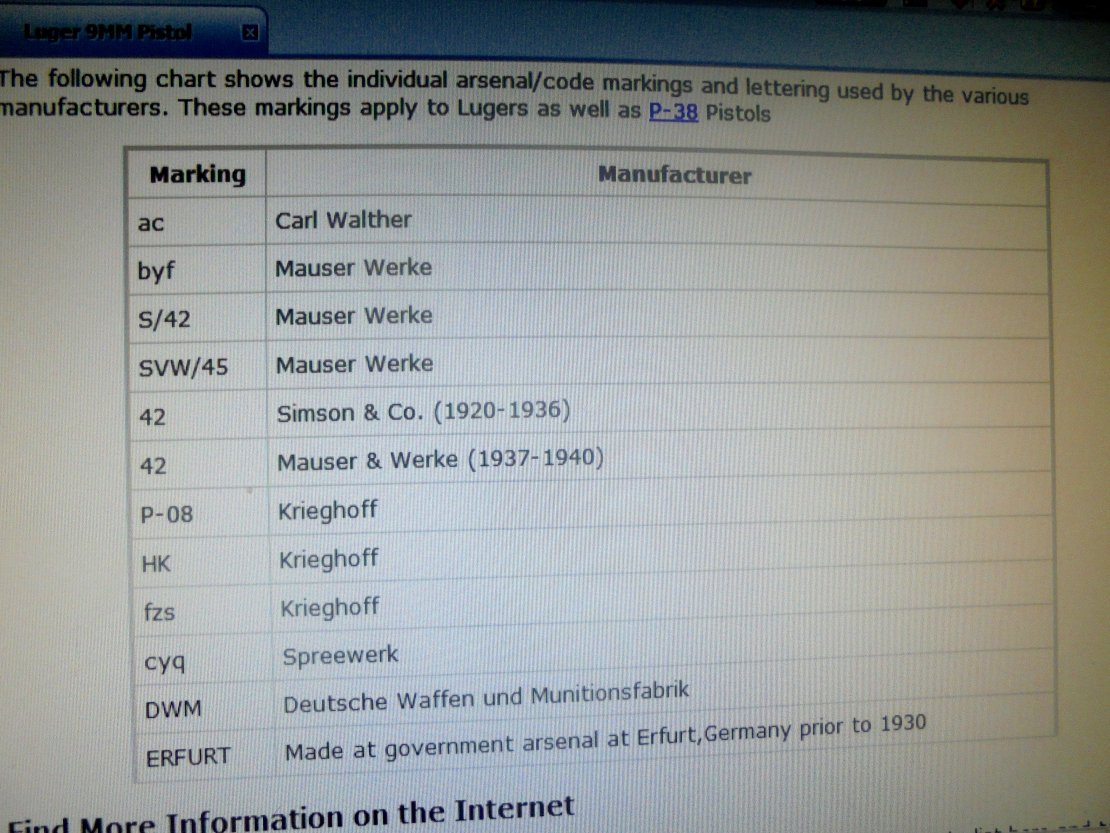Screen dimensions: 1110x833
Task: Select the '42' cell beside Mauser & Werke
Action: 200,464
